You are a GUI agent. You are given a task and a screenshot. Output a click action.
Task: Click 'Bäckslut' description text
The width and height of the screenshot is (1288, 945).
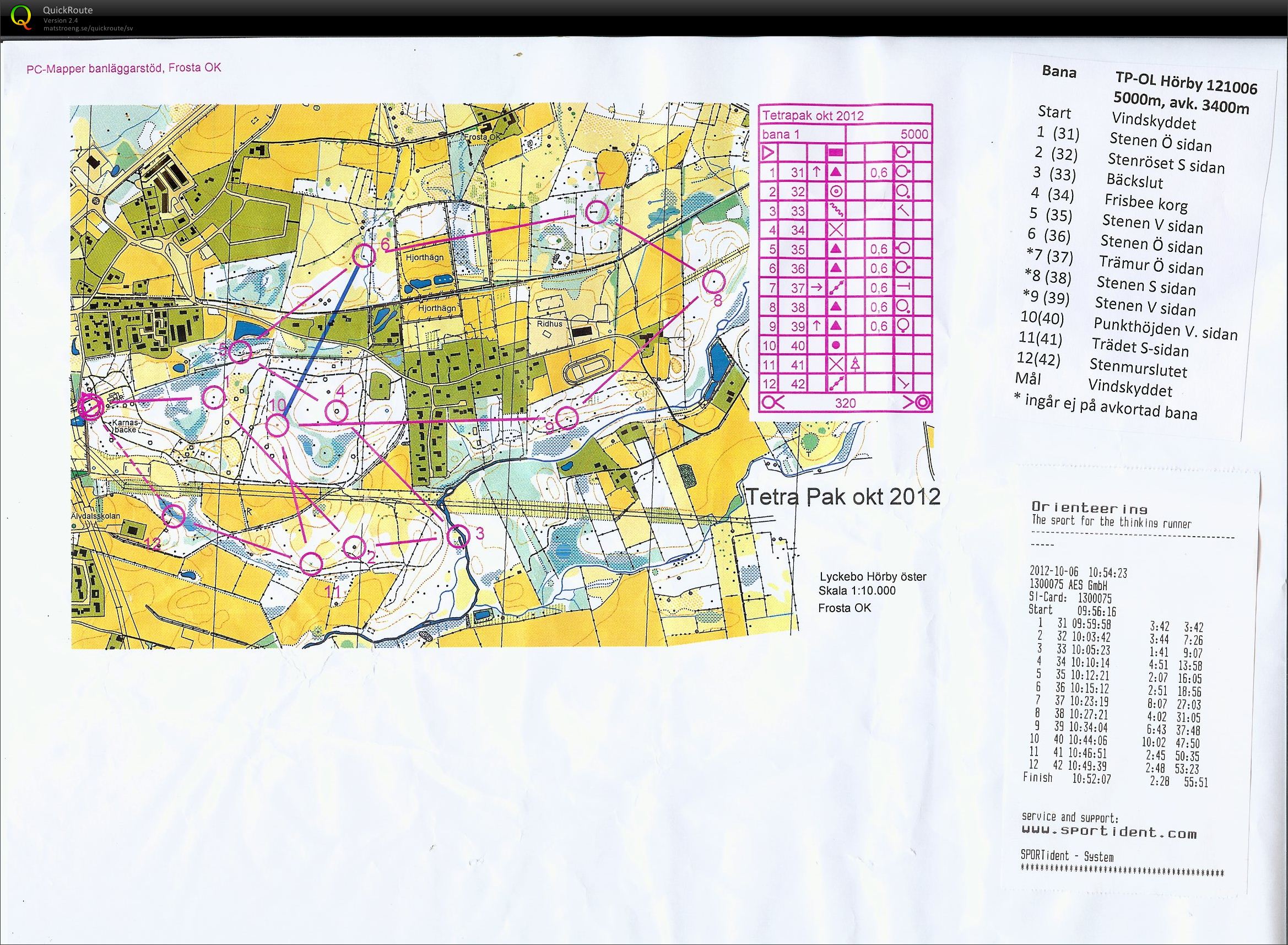[1135, 180]
